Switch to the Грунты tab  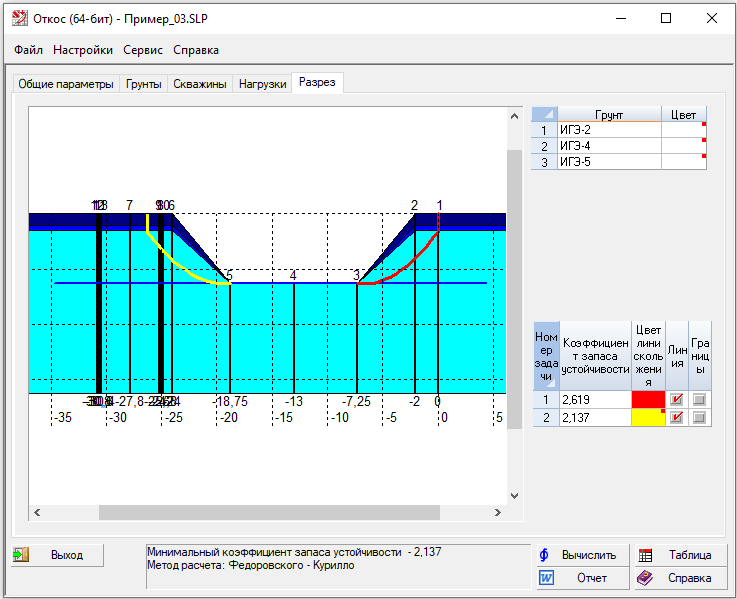click(143, 84)
